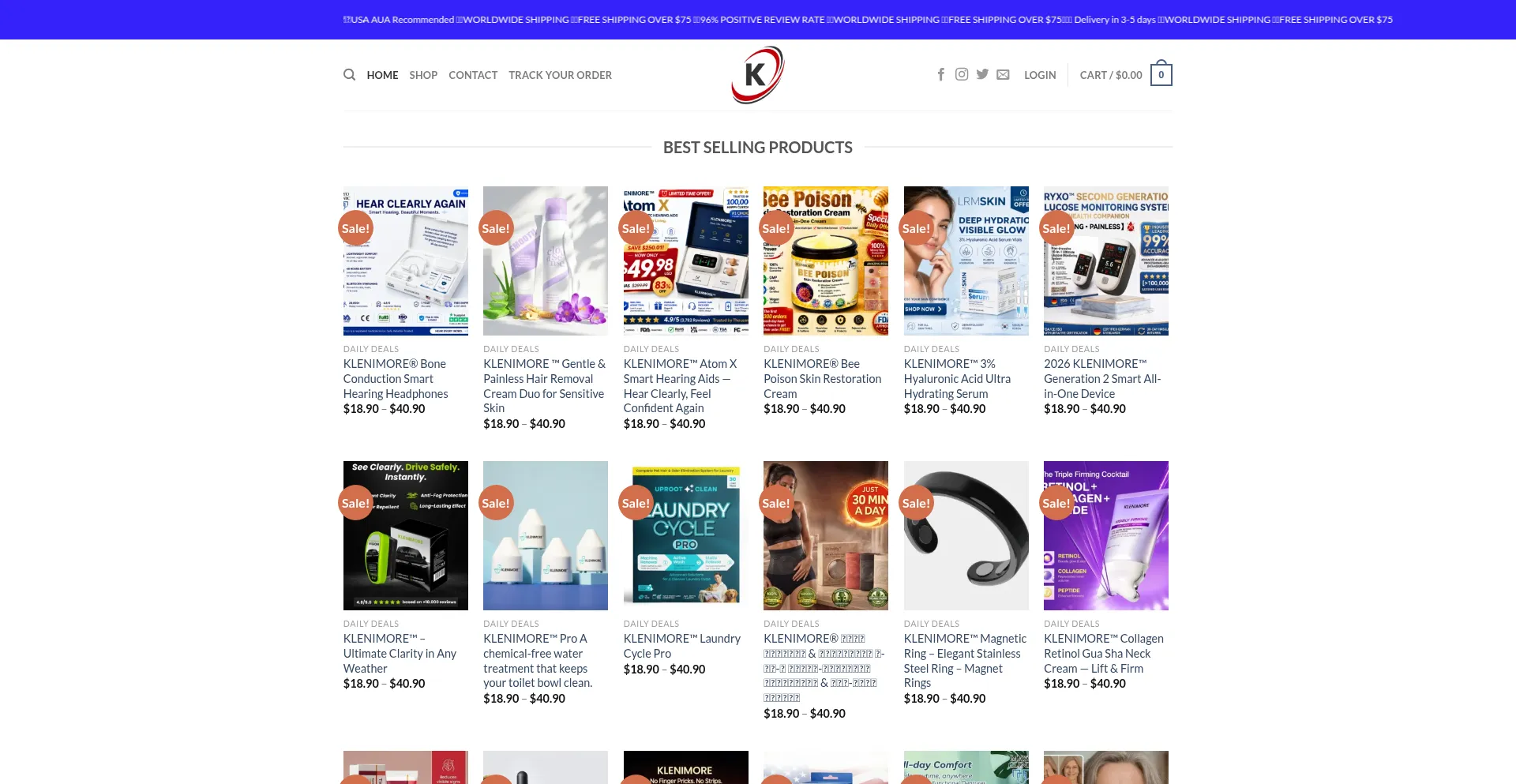This screenshot has height=784, width=1516.
Task: Click Magnetic Ring Elegant Stainless Steel title
Action: pyautogui.click(x=965, y=661)
